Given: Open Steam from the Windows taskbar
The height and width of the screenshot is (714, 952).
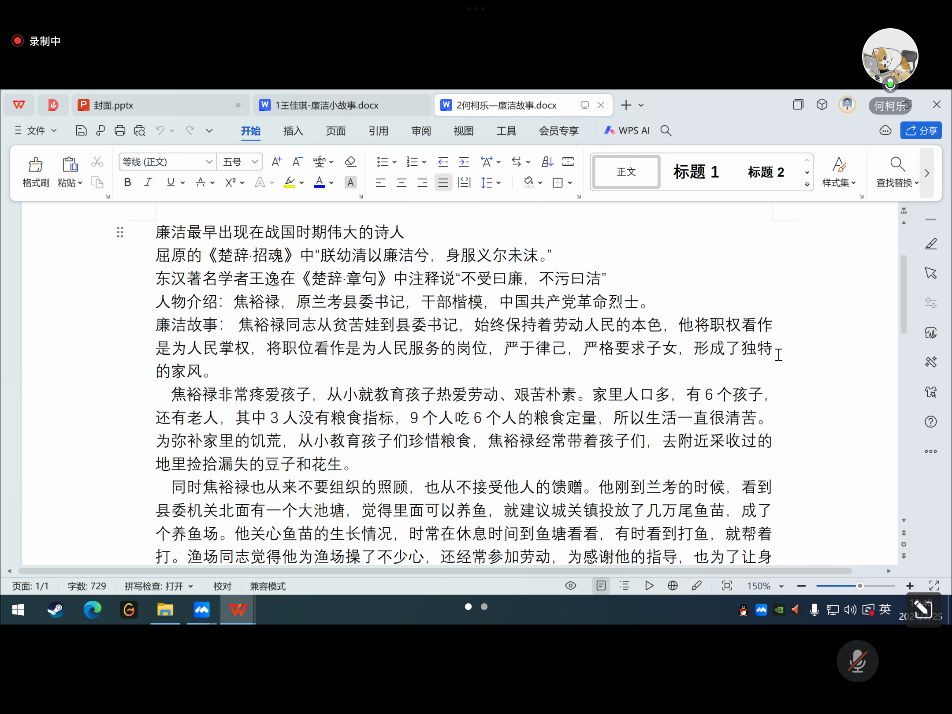Looking at the screenshot, I should pos(55,609).
